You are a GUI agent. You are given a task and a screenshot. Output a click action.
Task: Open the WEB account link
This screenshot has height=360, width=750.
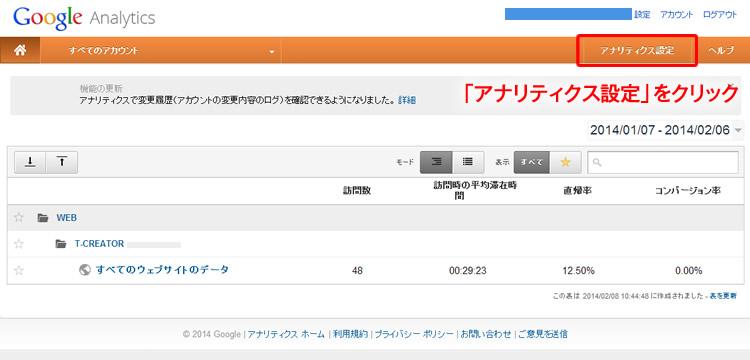pos(66,218)
